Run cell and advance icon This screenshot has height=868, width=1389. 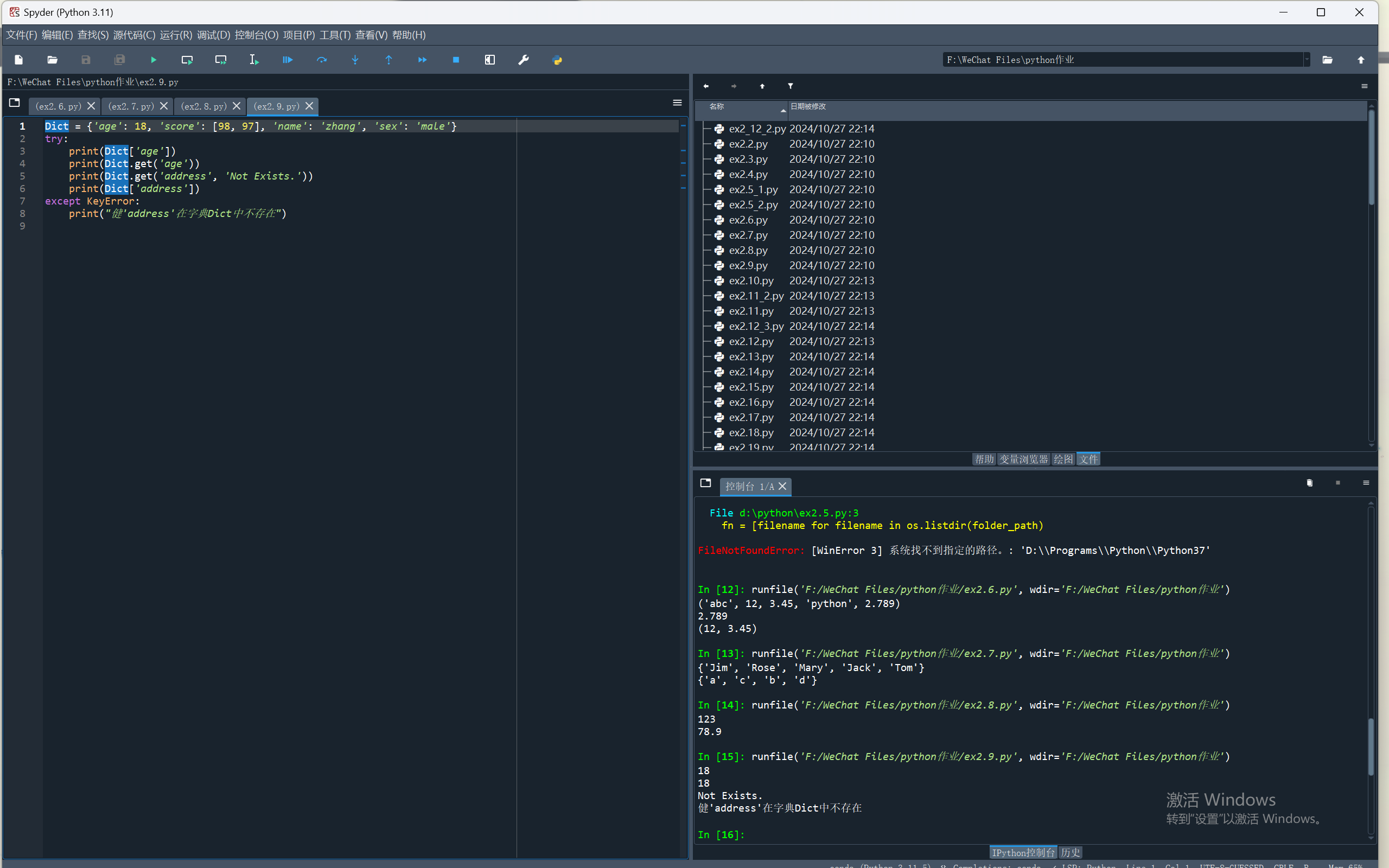click(220, 60)
